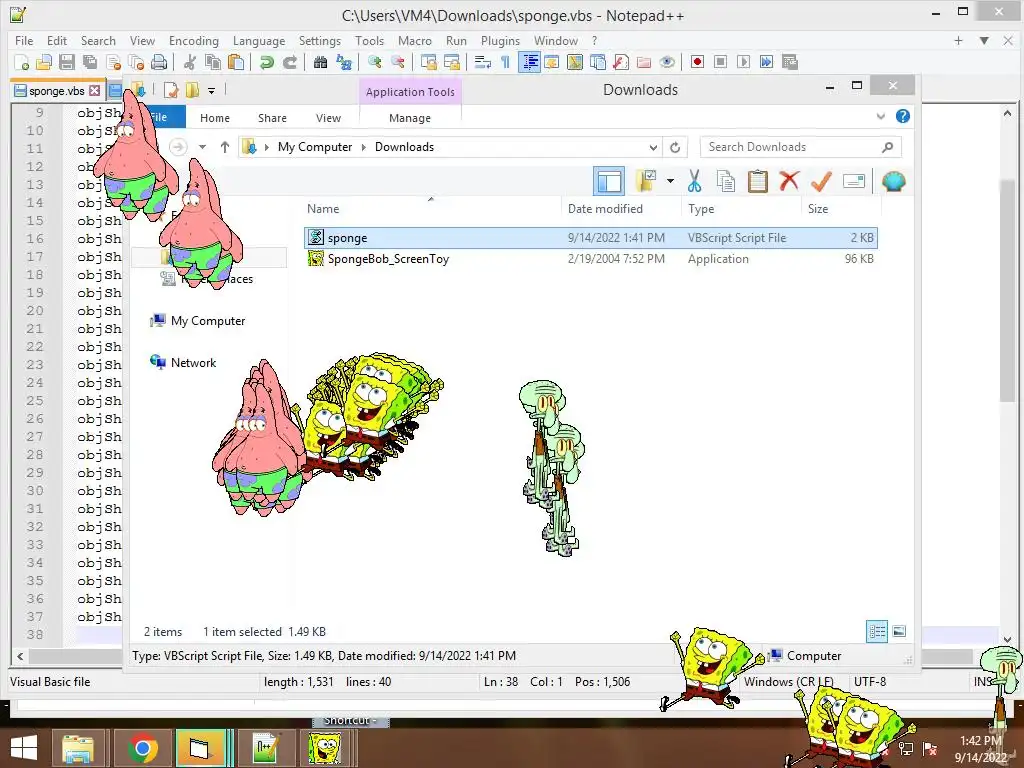The image size is (1024, 768).
Task: Expand the ribbon chevron in Downloads window
Action: point(880,116)
